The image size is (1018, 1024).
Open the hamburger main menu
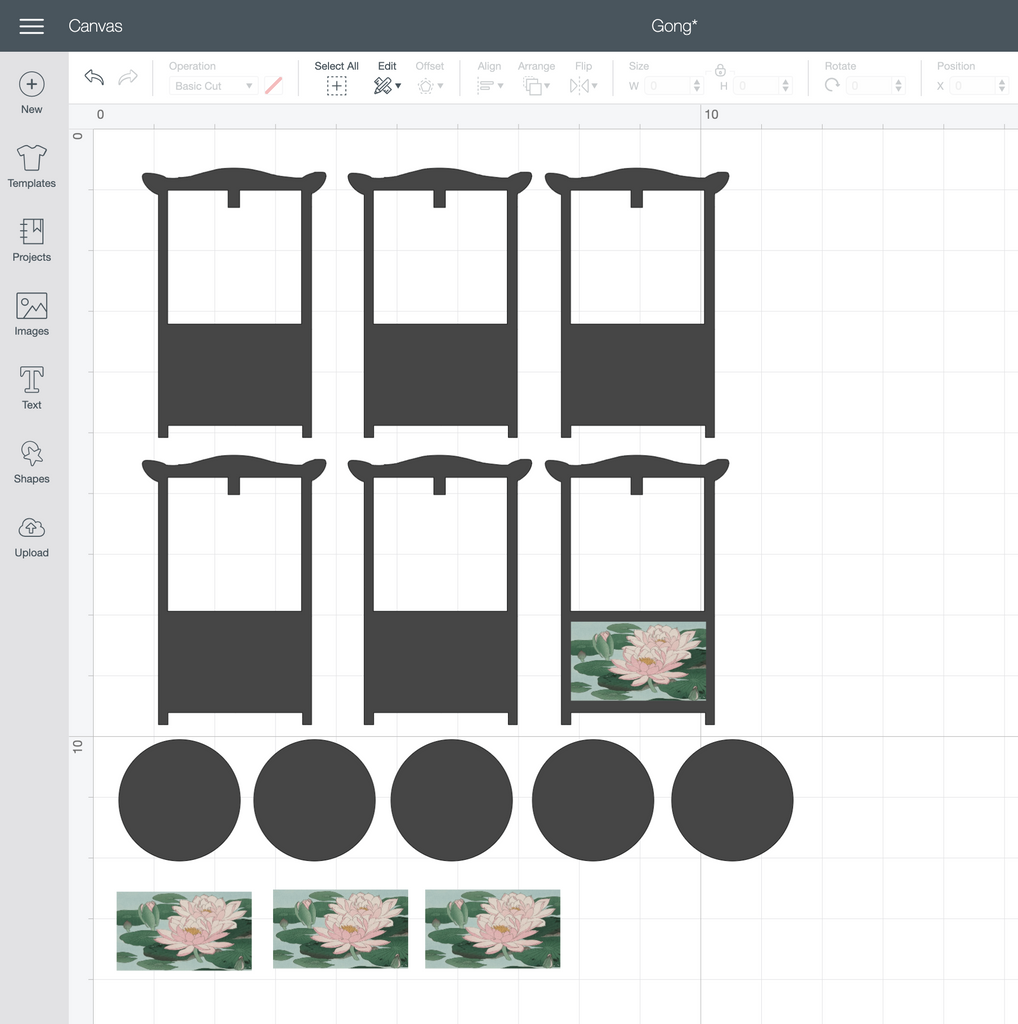pyautogui.click(x=32, y=26)
